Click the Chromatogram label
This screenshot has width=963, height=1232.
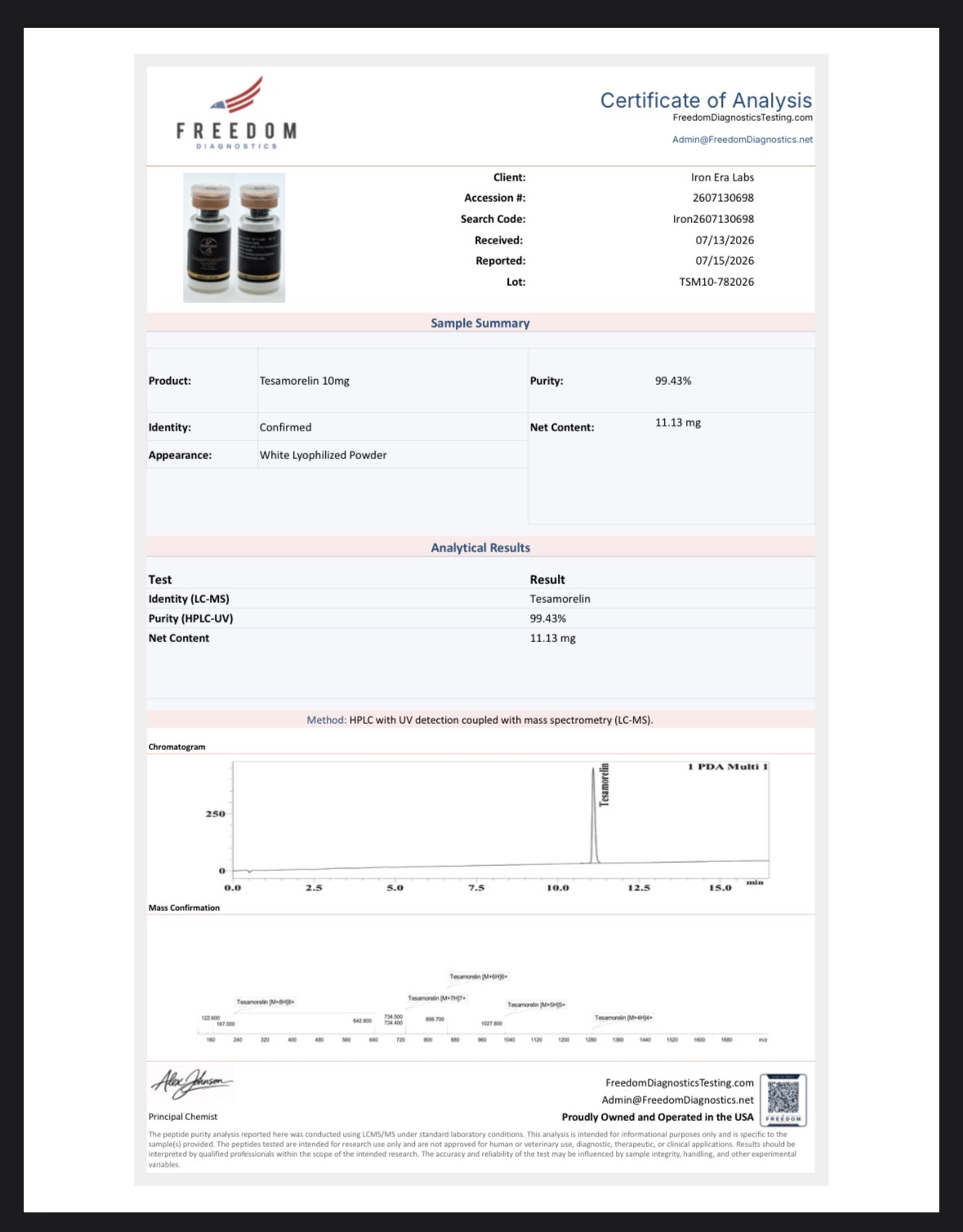(x=176, y=747)
